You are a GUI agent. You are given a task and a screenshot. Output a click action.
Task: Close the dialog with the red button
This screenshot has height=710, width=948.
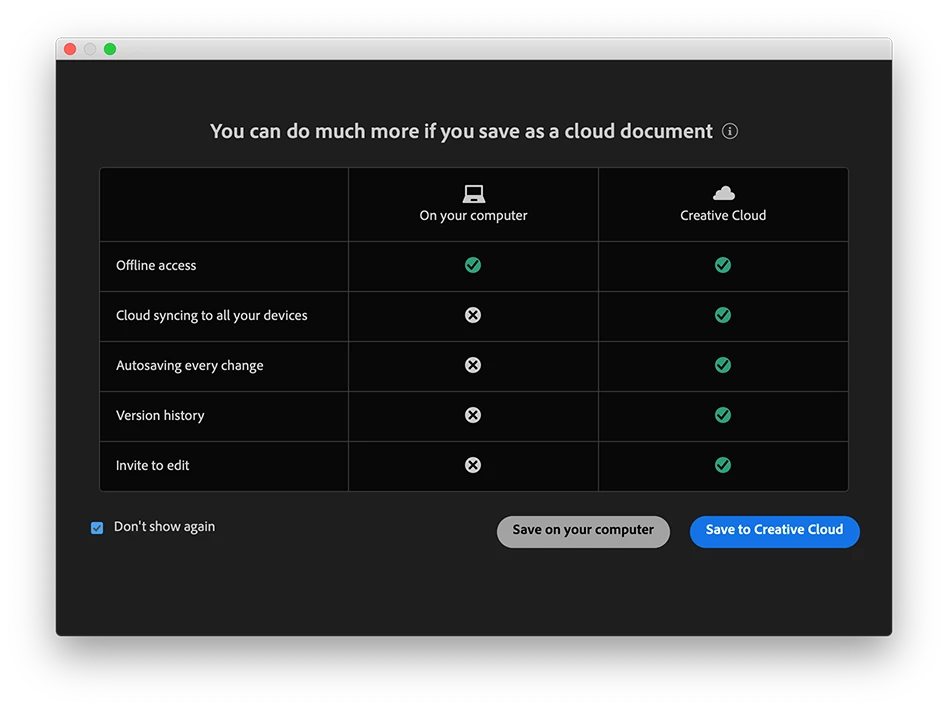pyautogui.click(x=70, y=49)
